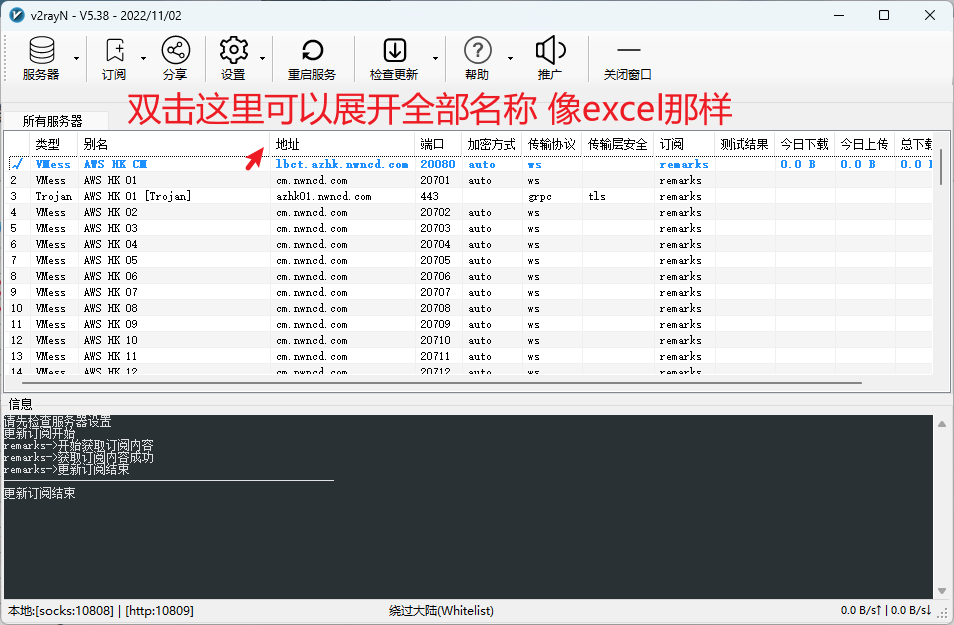
Task: Click the log panel scroll down arrow
Action: coord(942,591)
